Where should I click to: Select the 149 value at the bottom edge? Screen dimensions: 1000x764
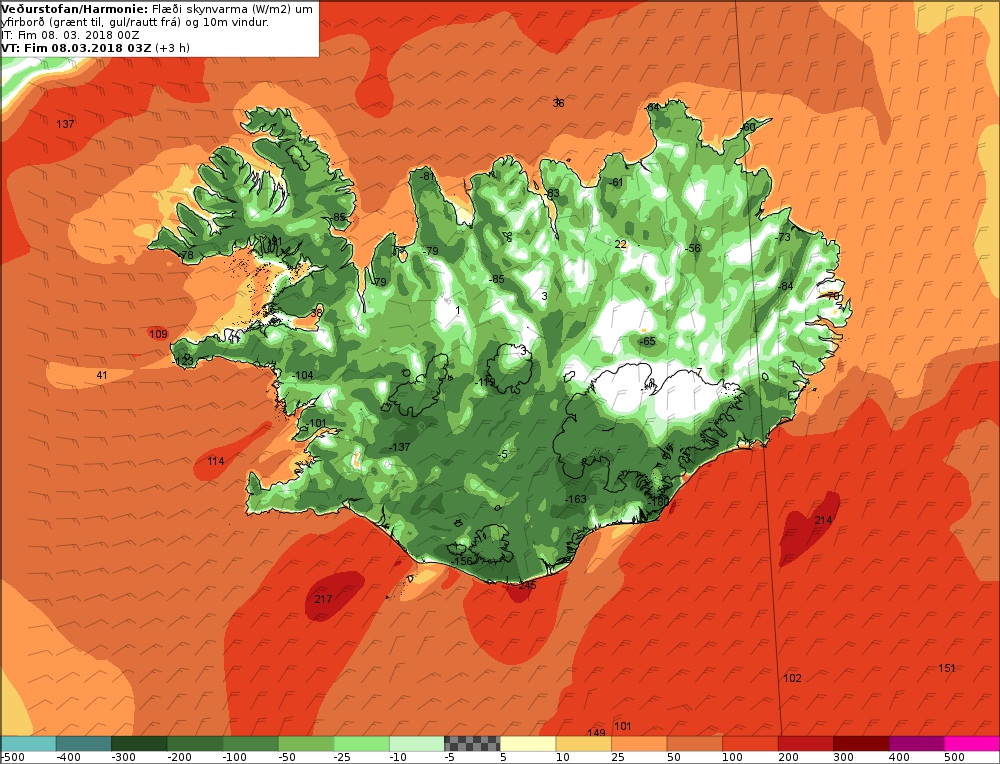pos(596,733)
